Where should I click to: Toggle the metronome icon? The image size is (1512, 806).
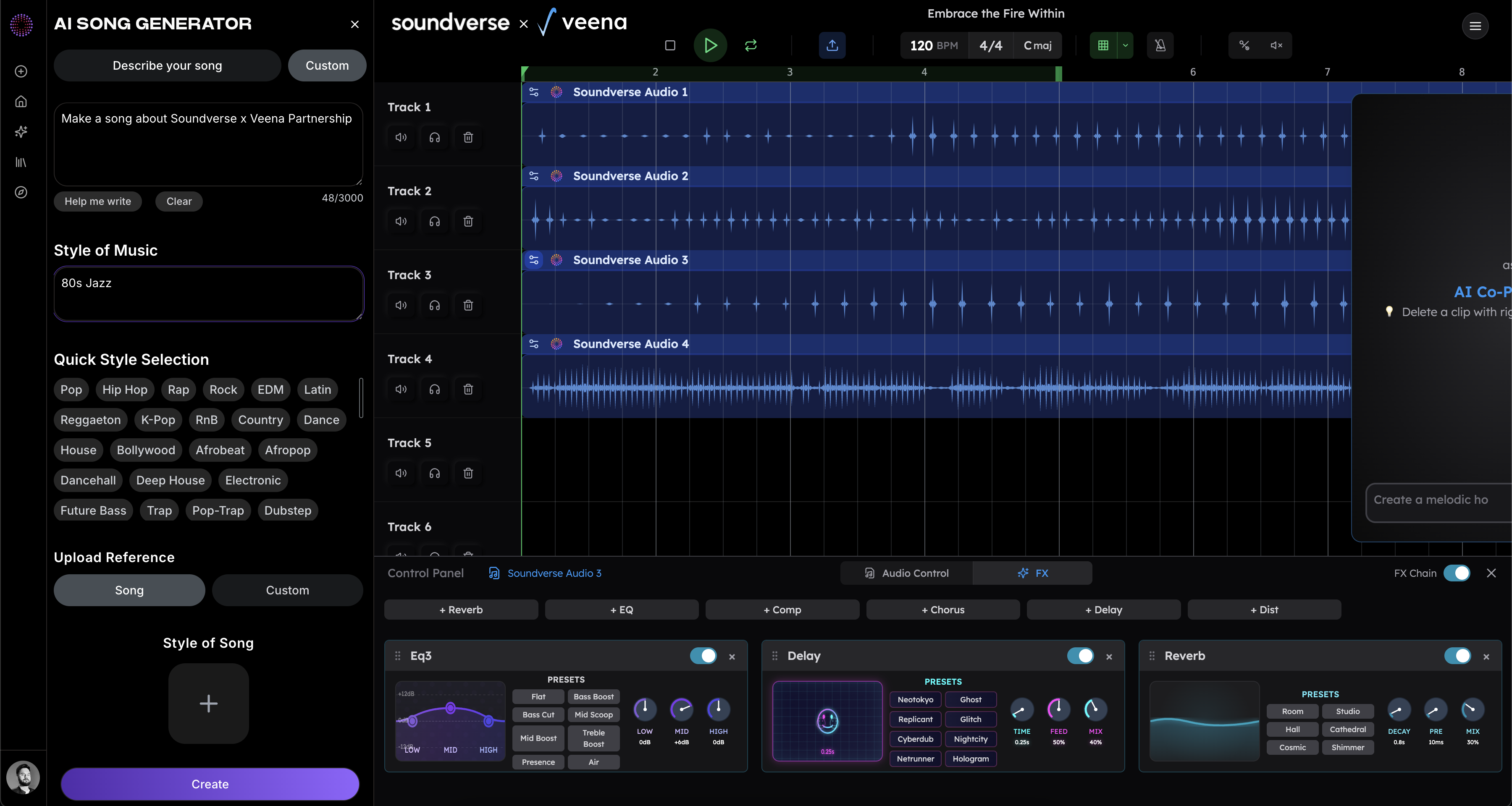(1160, 45)
